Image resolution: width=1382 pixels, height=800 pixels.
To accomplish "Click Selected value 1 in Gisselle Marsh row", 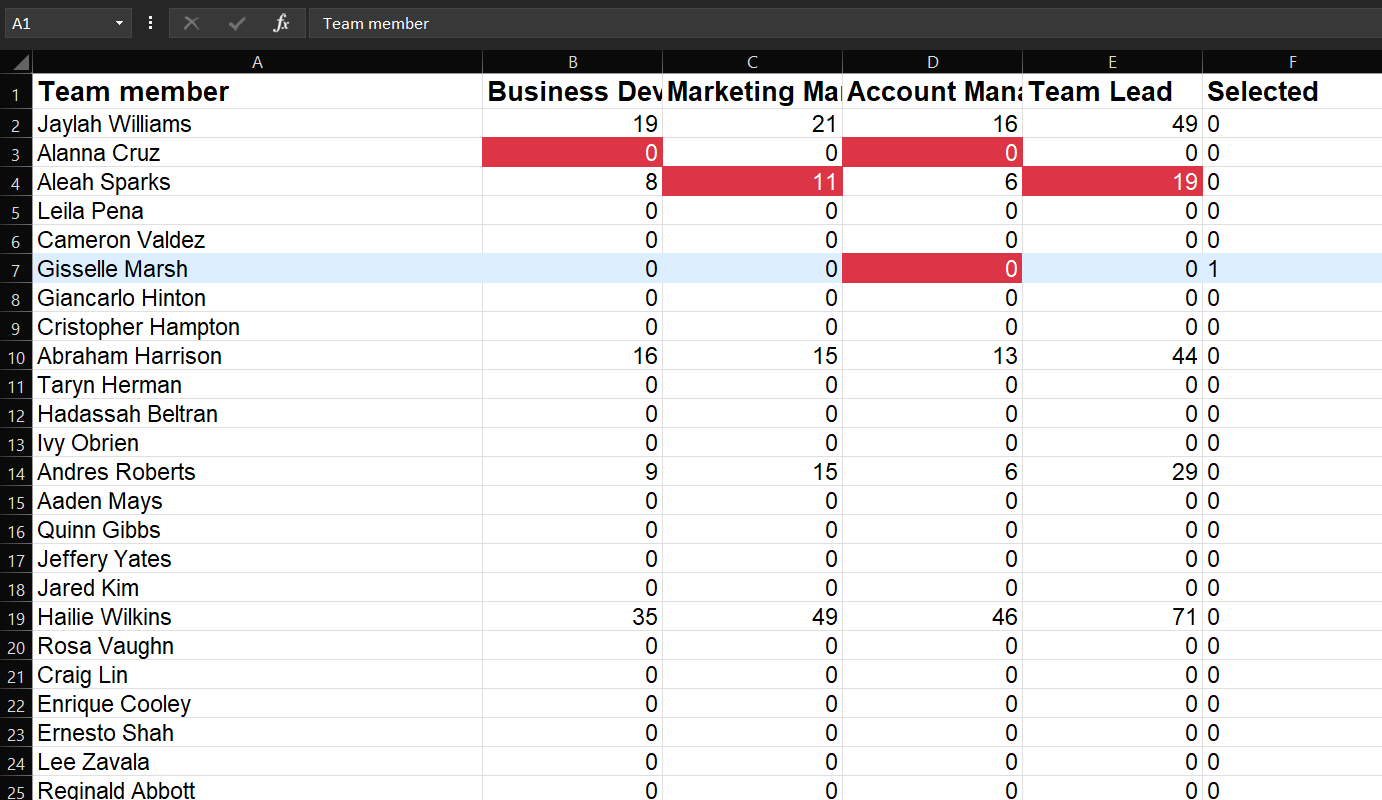I will point(1292,269).
